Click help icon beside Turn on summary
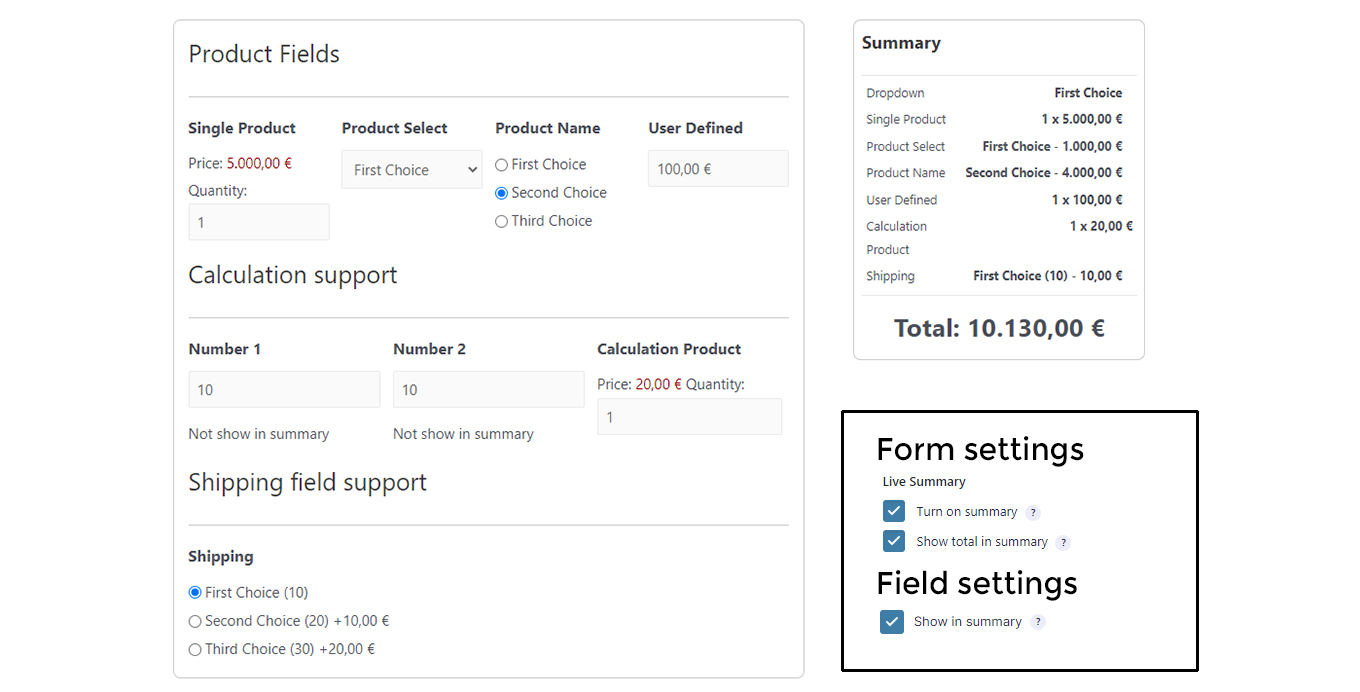Image resolution: width=1360 pixels, height=692 pixels. 1033,513
